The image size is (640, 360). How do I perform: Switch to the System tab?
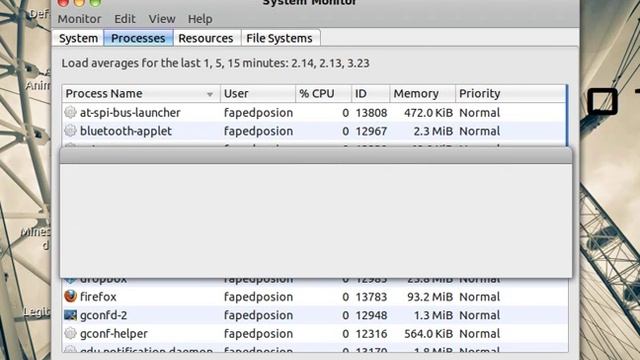[78, 38]
